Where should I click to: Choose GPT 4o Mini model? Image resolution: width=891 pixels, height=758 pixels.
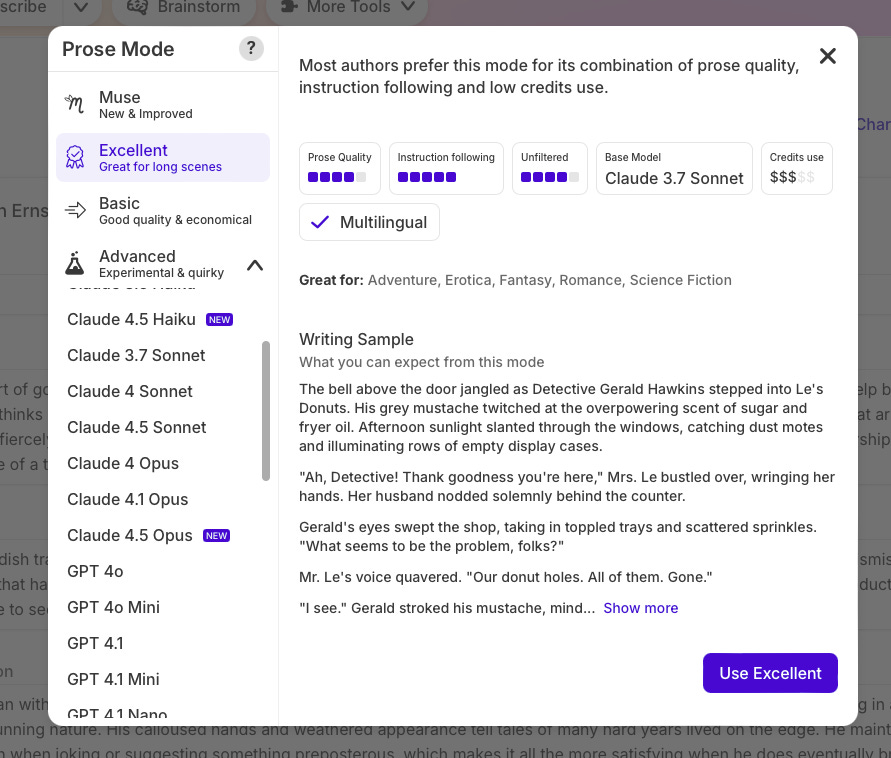tap(113, 607)
